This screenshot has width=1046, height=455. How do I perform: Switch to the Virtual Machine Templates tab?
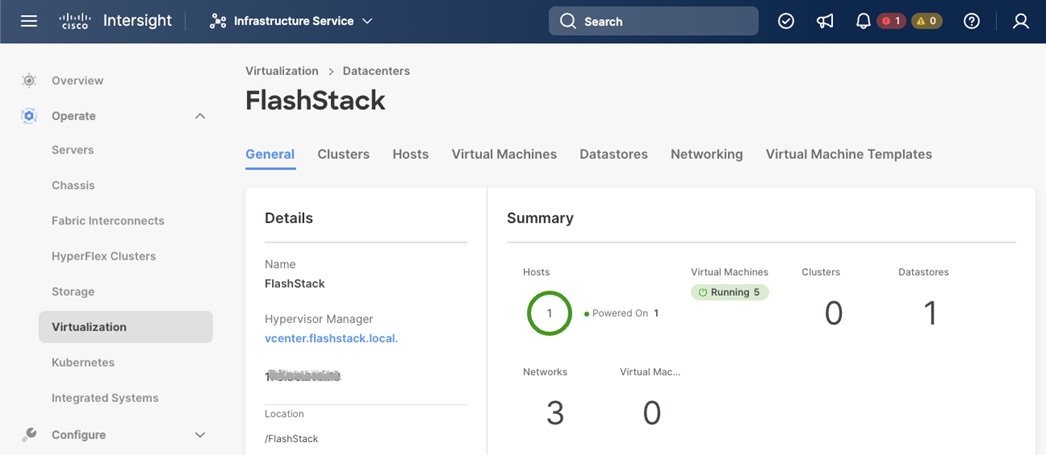coord(849,154)
